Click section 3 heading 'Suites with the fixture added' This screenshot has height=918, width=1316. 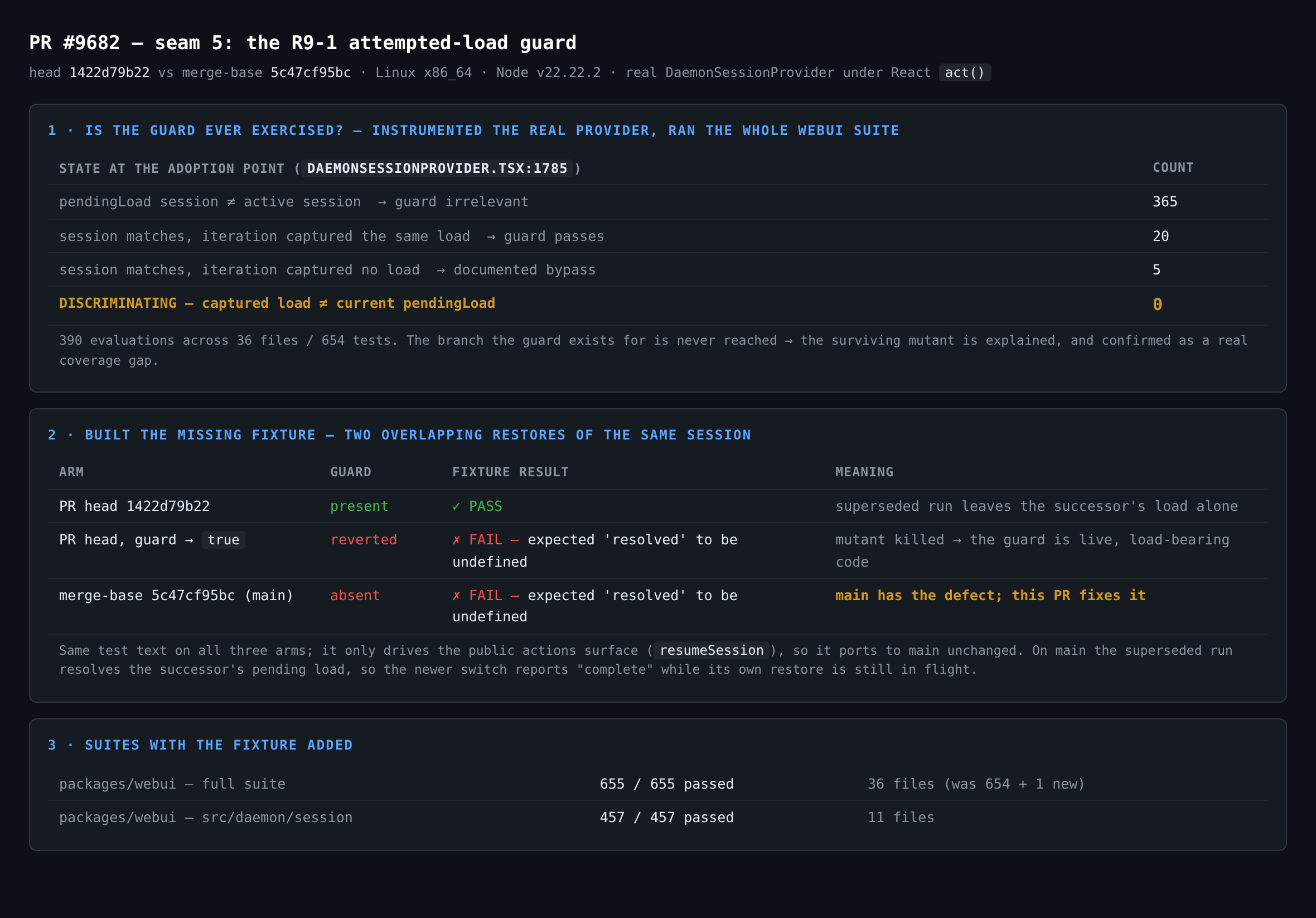pyautogui.click(x=201, y=745)
